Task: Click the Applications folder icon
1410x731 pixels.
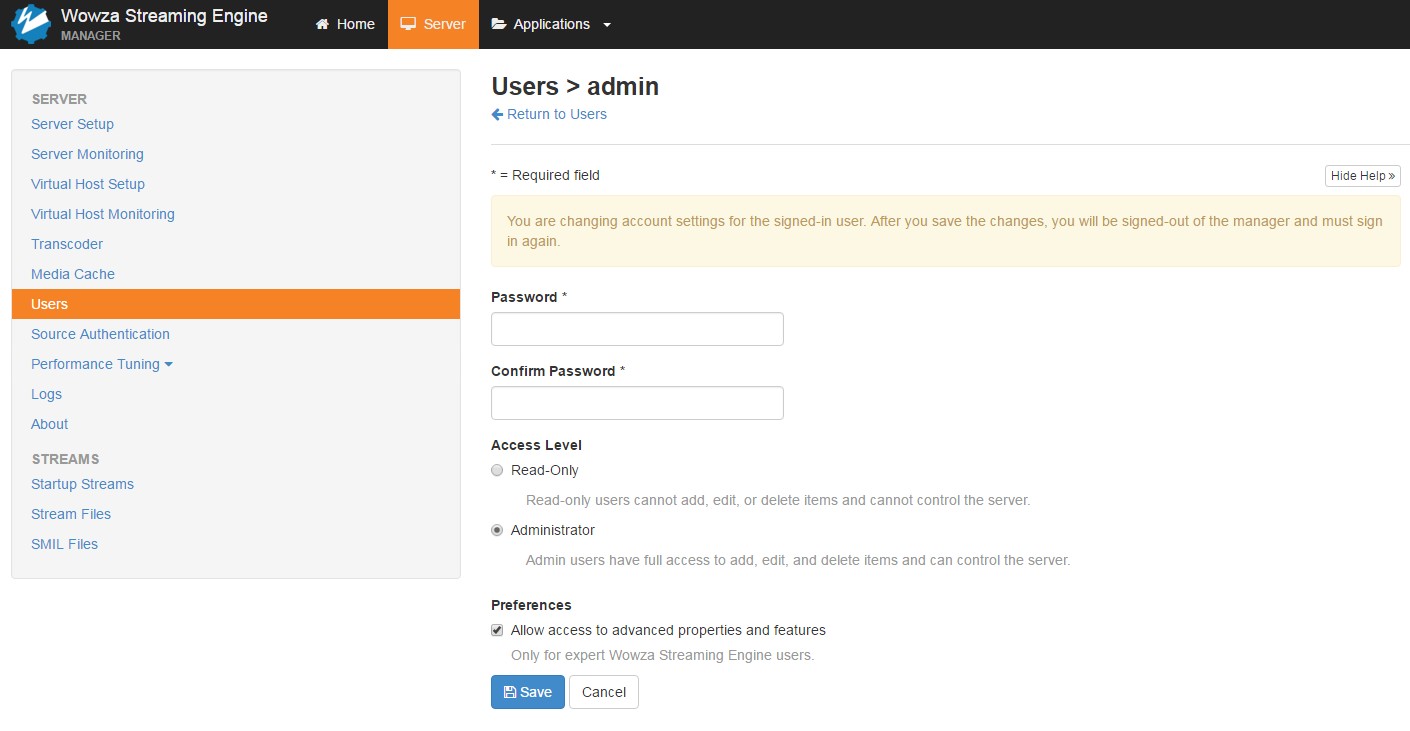Action: [x=499, y=24]
